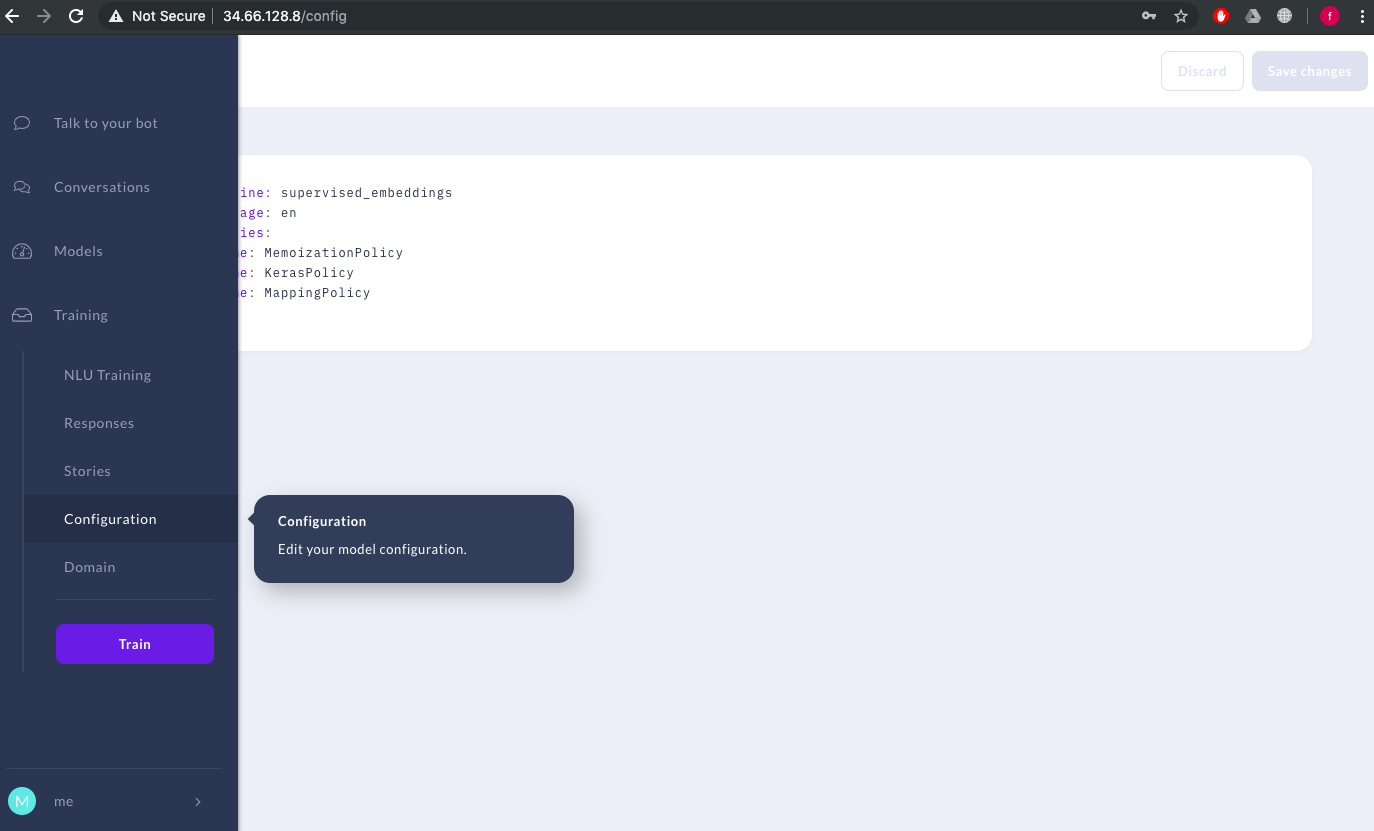This screenshot has height=831, width=1374.
Task: Discard the configuration changes
Action: click(x=1202, y=71)
